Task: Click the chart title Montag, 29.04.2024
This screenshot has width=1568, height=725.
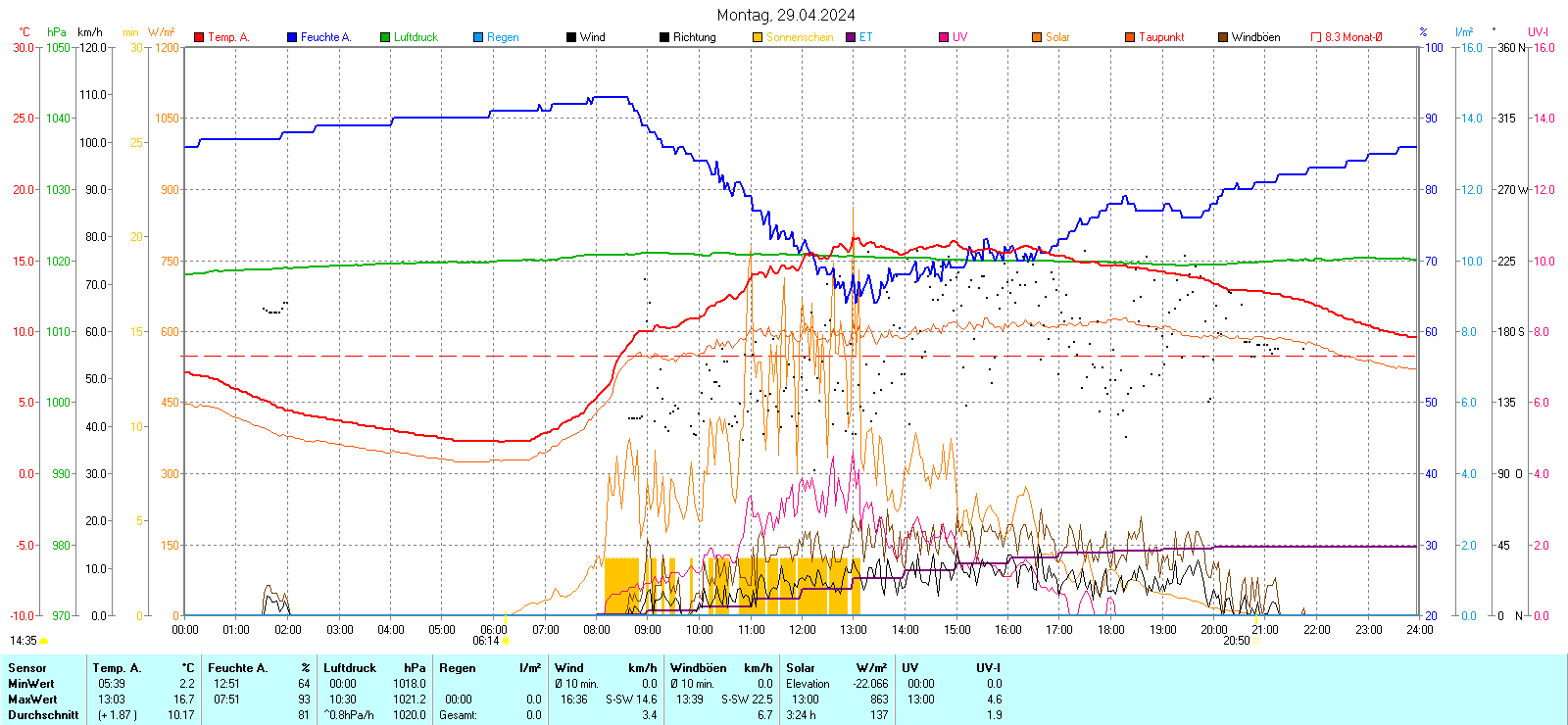Action: point(785,15)
